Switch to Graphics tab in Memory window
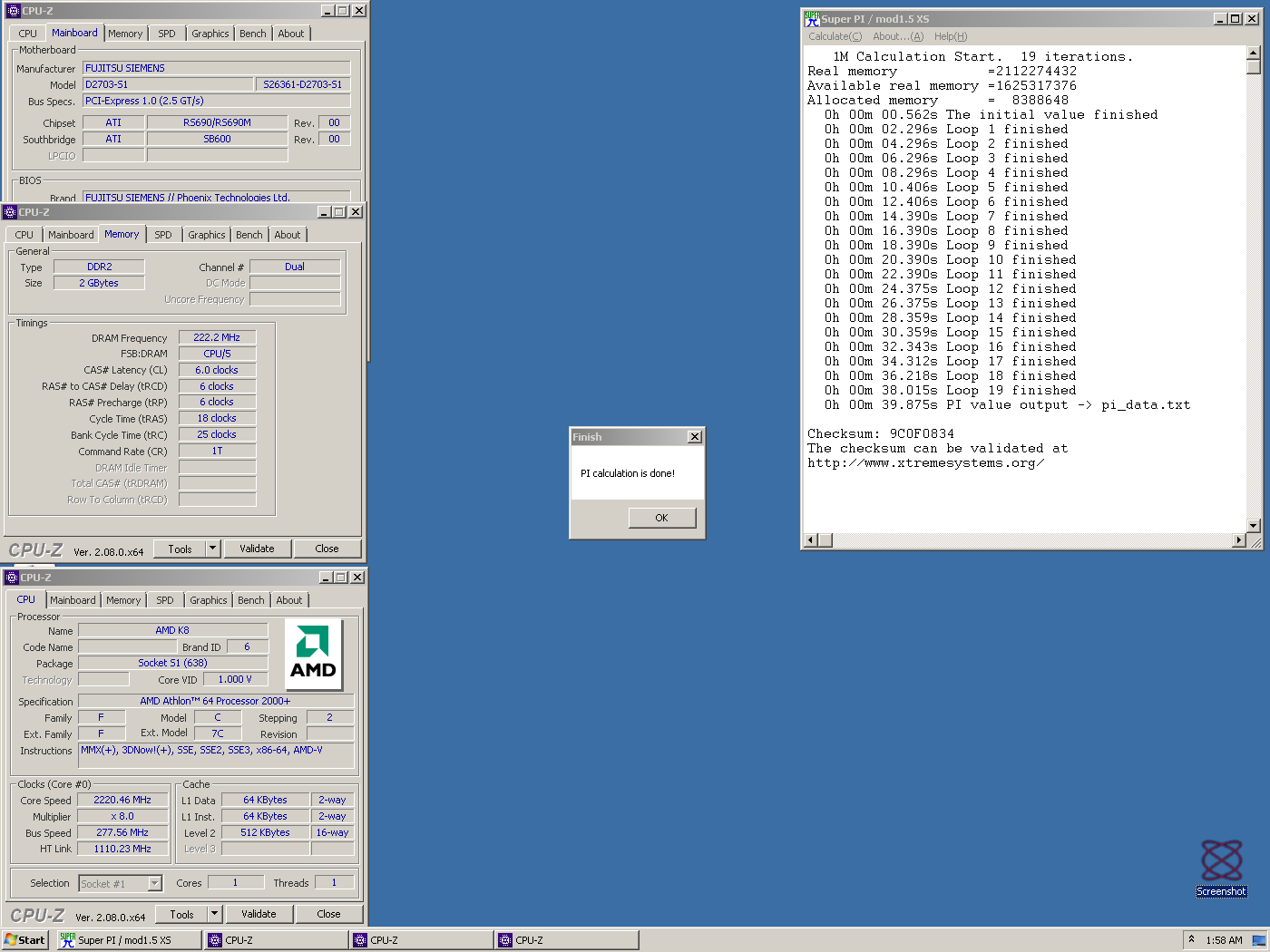Image resolution: width=1270 pixels, height=952 pixels. [x=207, y=235]
